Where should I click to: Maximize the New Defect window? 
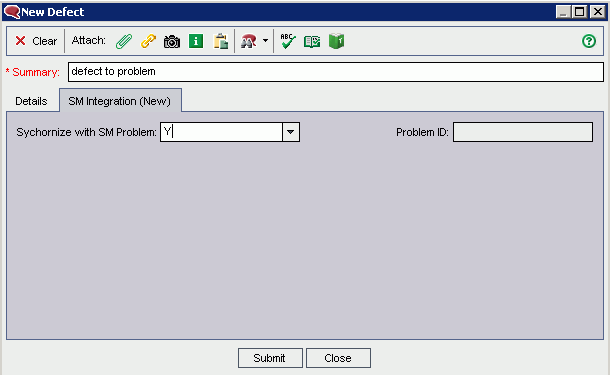coord(580,12)
